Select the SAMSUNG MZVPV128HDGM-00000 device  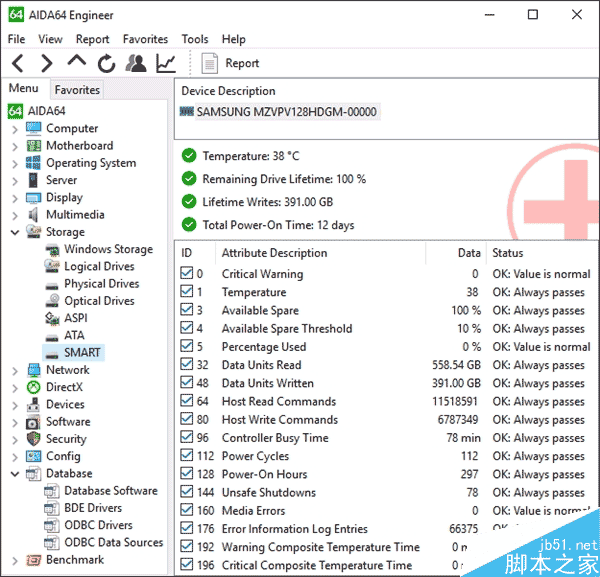point(286,112)
